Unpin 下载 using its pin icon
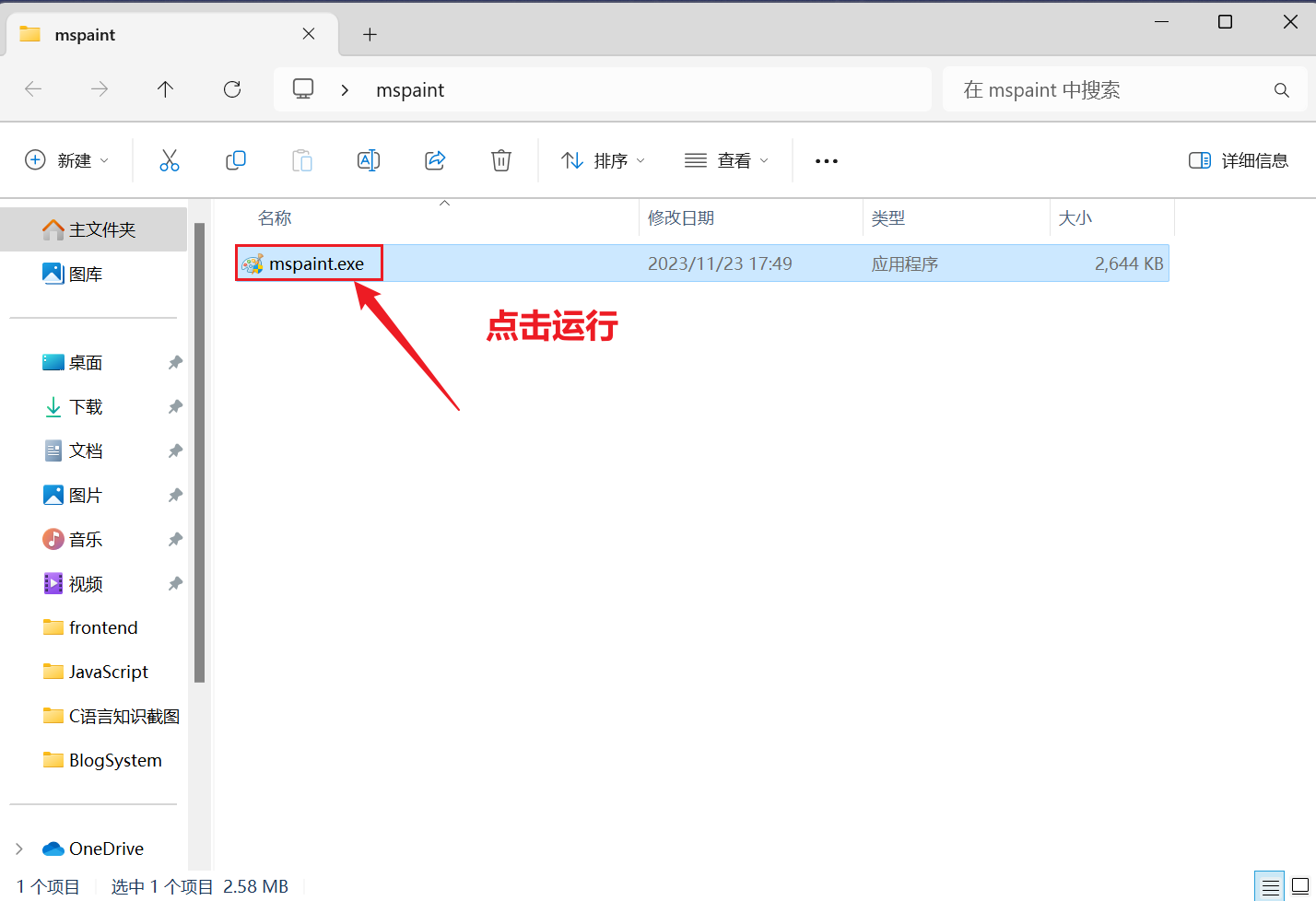1316x901 pixels. click(x=175, y=407)
